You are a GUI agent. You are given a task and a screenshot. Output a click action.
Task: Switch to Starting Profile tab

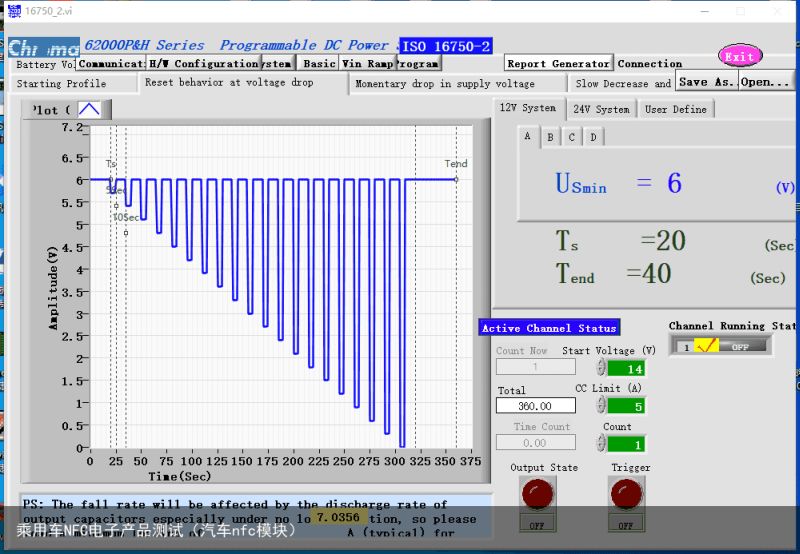tap(73, 84)
